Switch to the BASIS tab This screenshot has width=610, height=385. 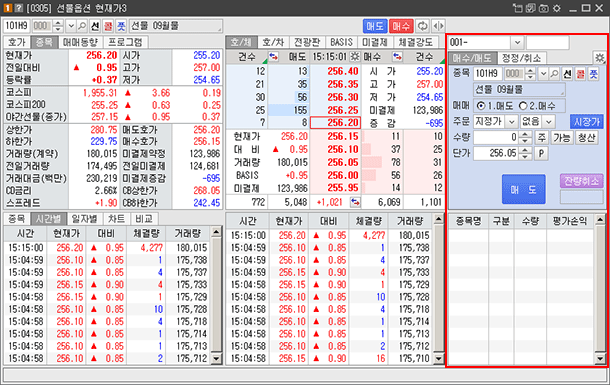pyautogui.click(x=341, y=42)
